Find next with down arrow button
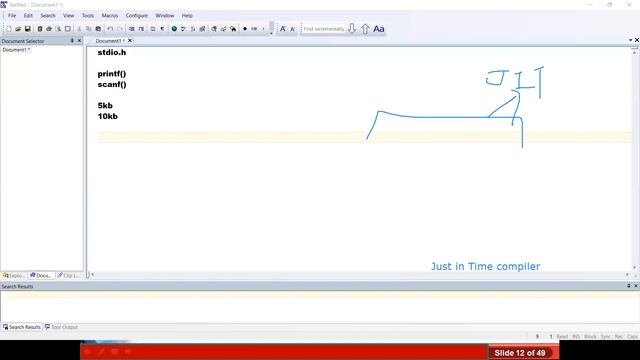This screenshot has width=640, height=360. (x=352, y=29)
